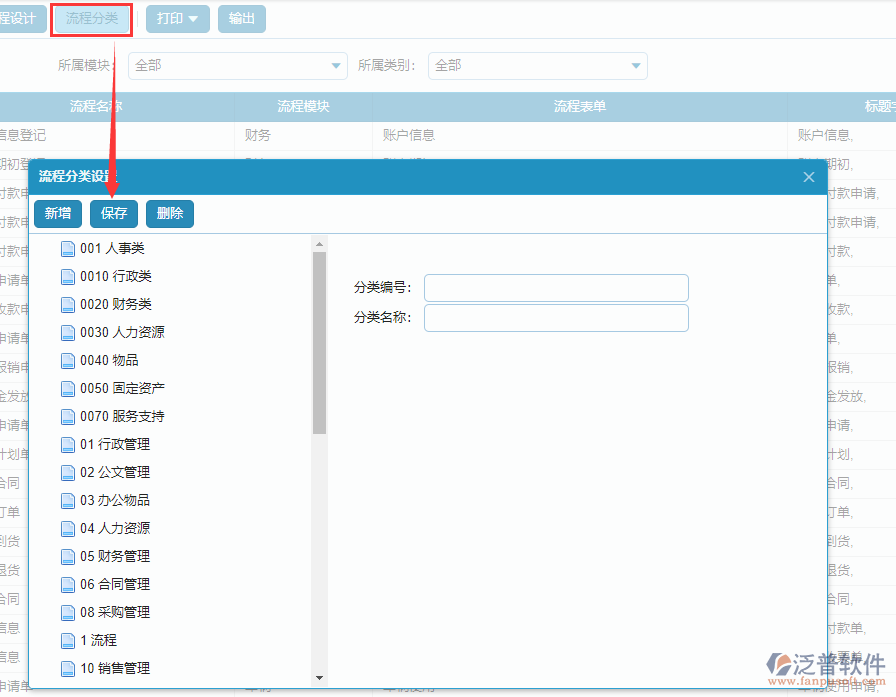Click the folder icon beside 0020 财务类

(67, 304)
